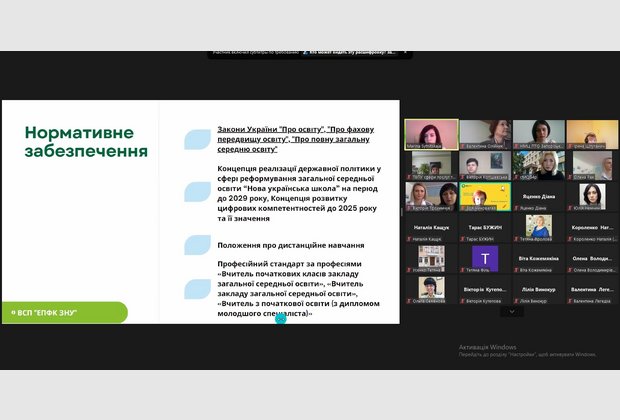Click blue cursor dot at slide bottom

click(281, 318)
